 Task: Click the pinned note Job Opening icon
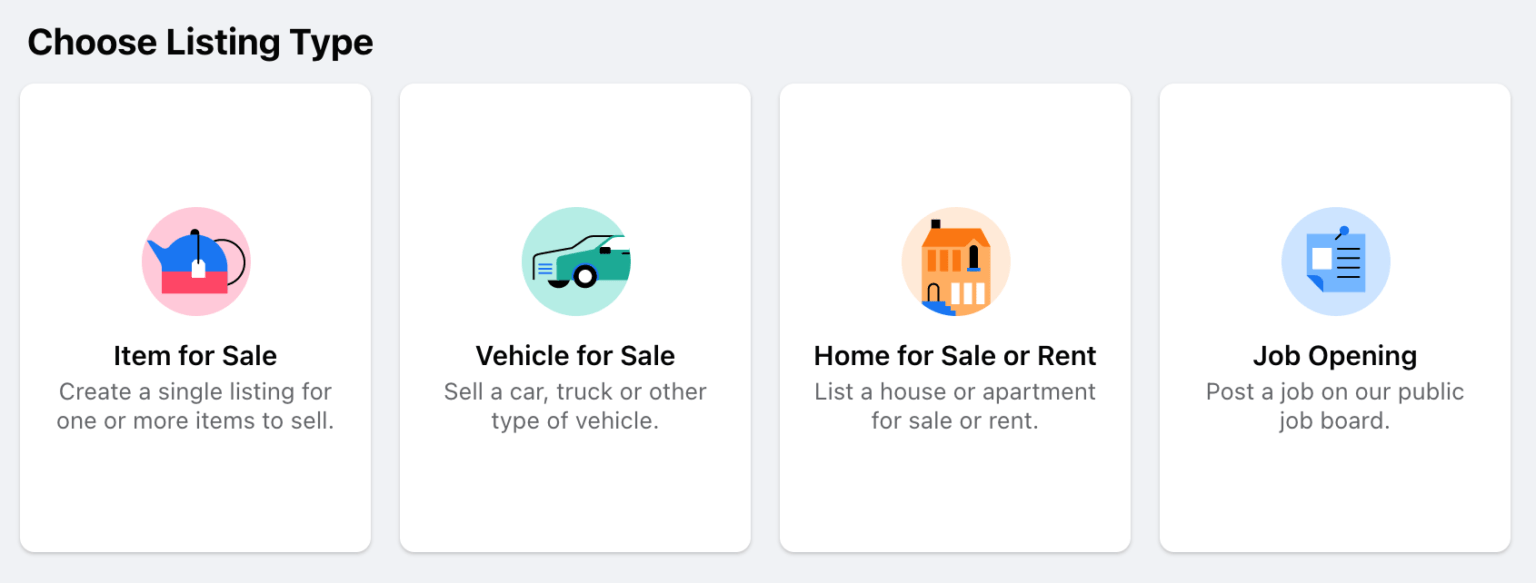point(1335,261)
